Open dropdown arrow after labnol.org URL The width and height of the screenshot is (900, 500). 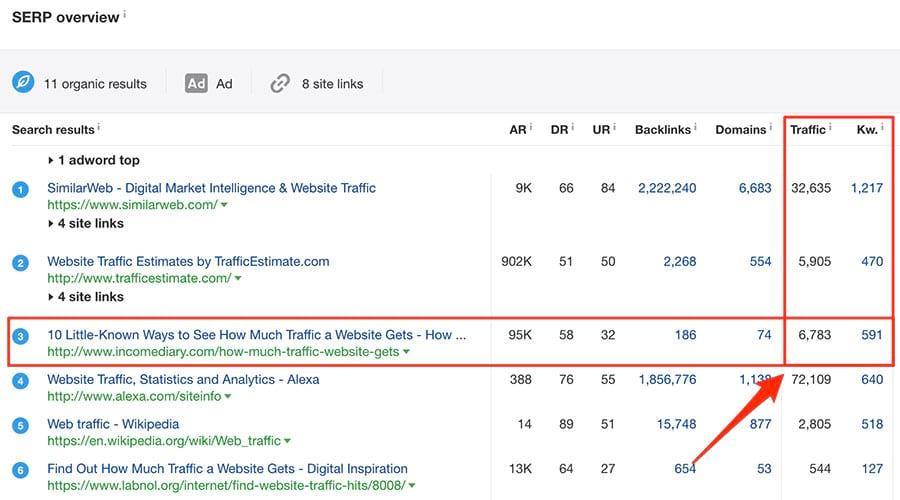412,486
